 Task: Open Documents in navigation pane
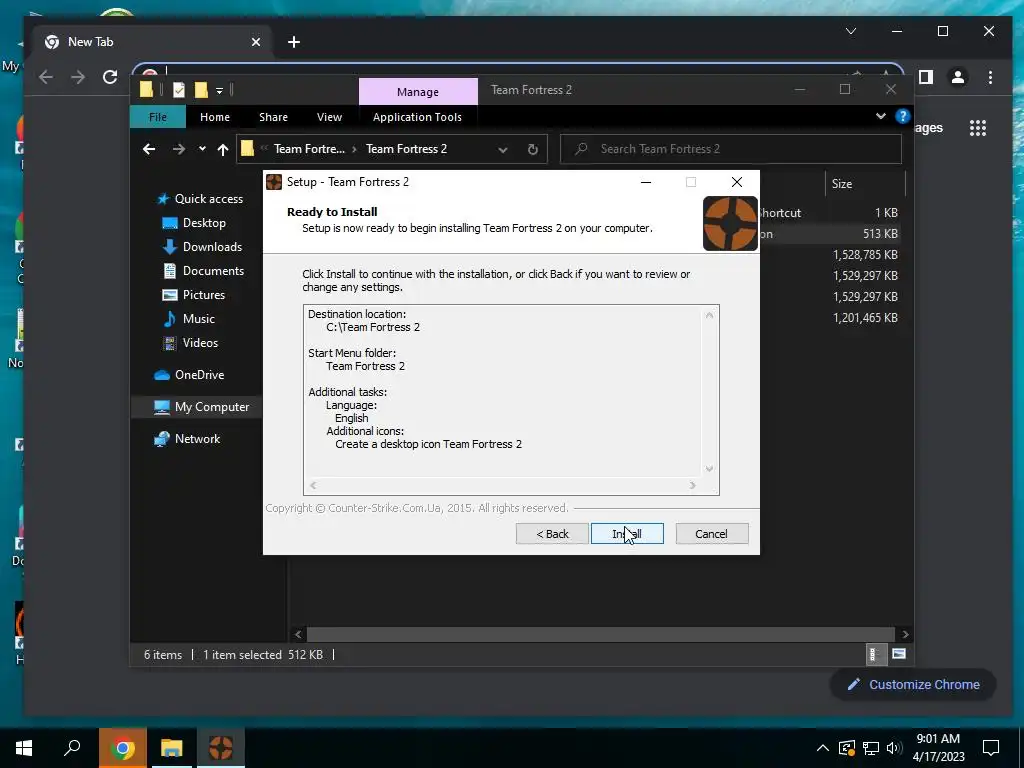click(203, 270)
